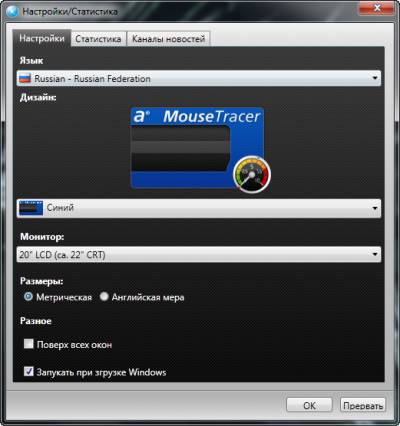Viewport: 400px width, 426px height.
Task: Confirm settings with the OK button
Action: (309, 405)
